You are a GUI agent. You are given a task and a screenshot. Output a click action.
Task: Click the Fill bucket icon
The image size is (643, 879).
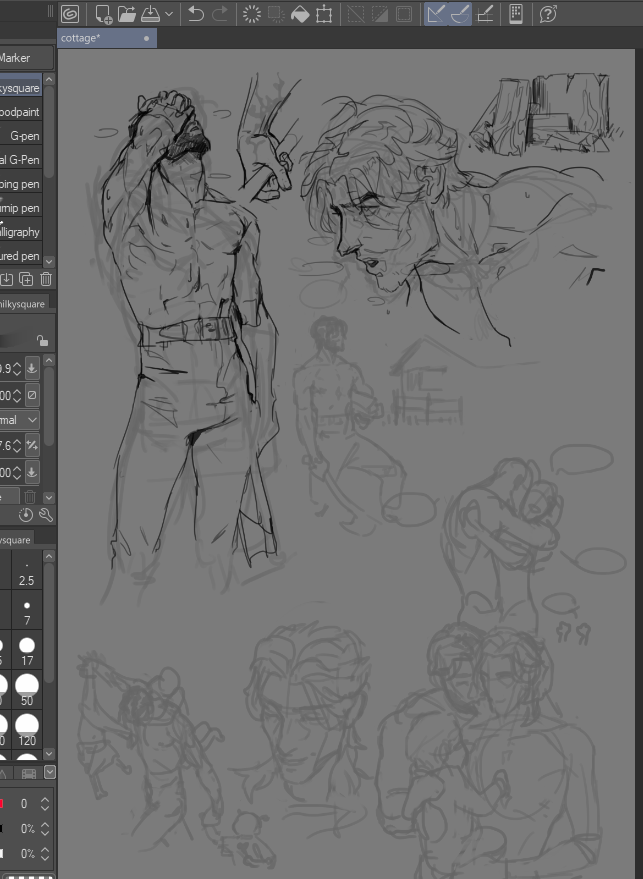tap(300, 14)
